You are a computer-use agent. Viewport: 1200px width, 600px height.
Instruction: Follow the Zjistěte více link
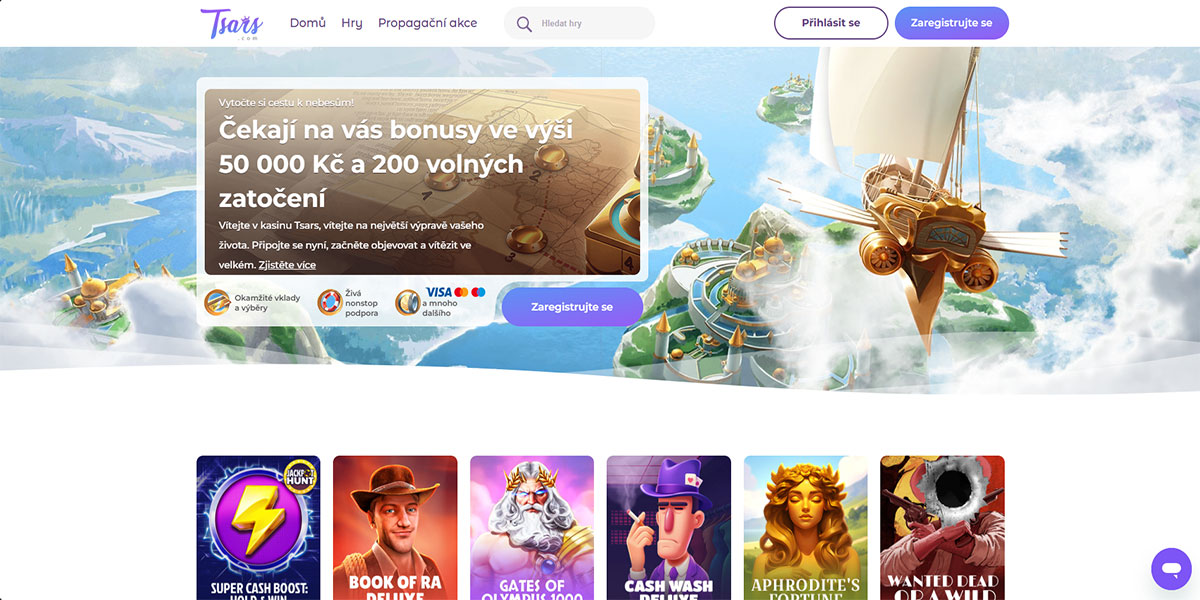point(287,265)
